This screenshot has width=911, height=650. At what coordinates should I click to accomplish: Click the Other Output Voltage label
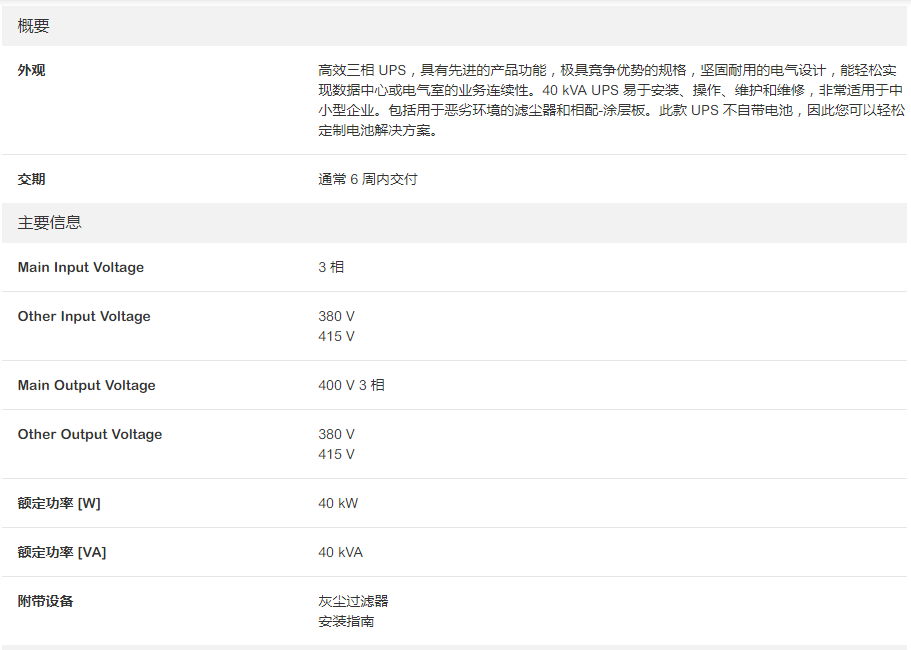point(90,434)
